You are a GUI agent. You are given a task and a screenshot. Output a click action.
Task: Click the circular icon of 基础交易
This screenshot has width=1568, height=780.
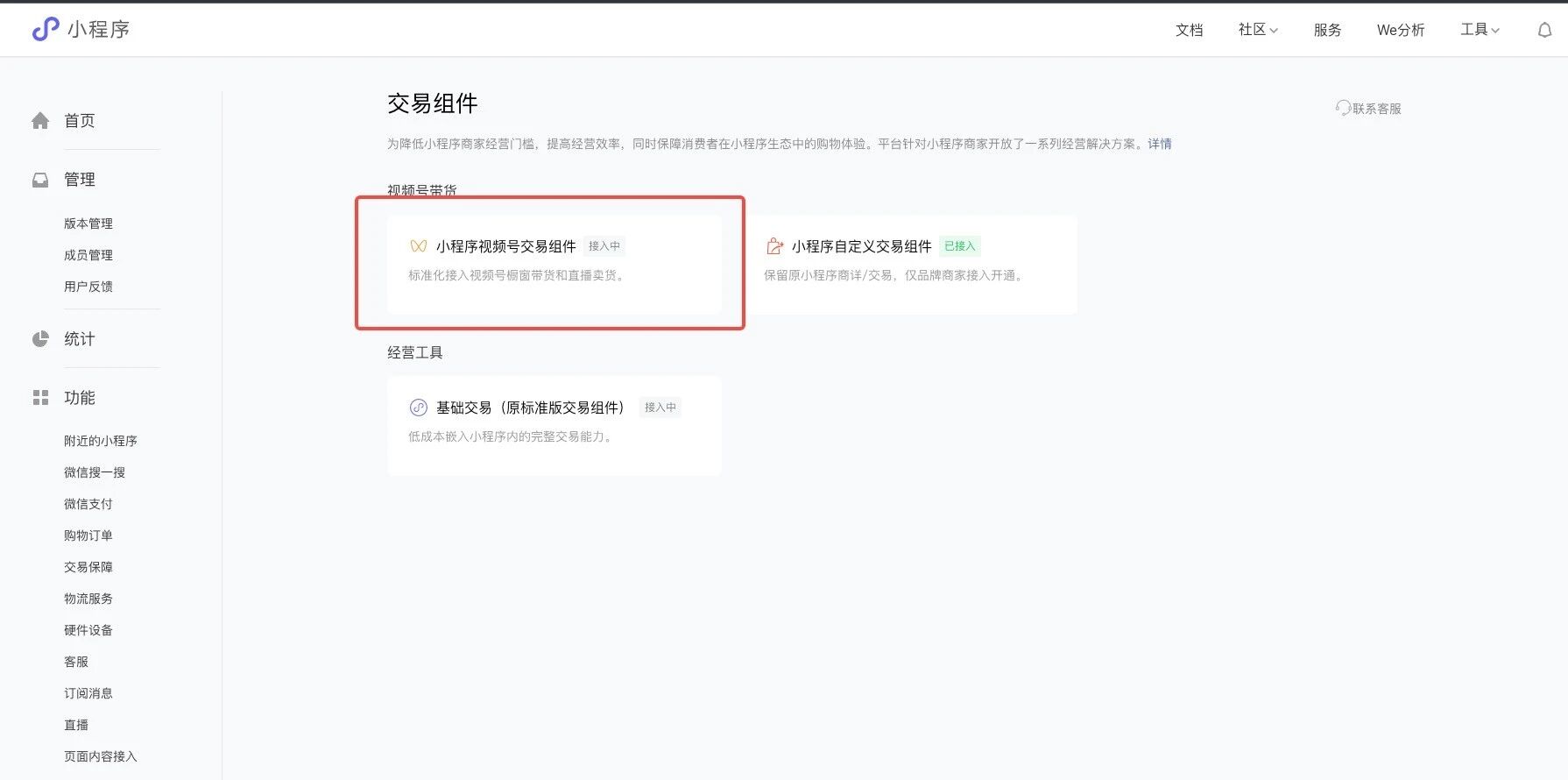point(419,408)
